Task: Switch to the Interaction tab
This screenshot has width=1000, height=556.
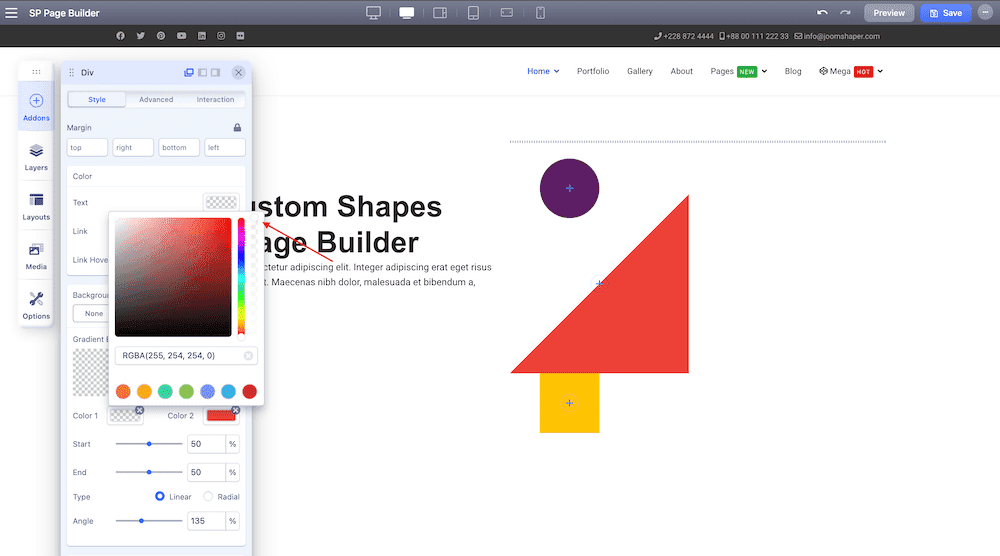Action: click(x=215, y=99)
